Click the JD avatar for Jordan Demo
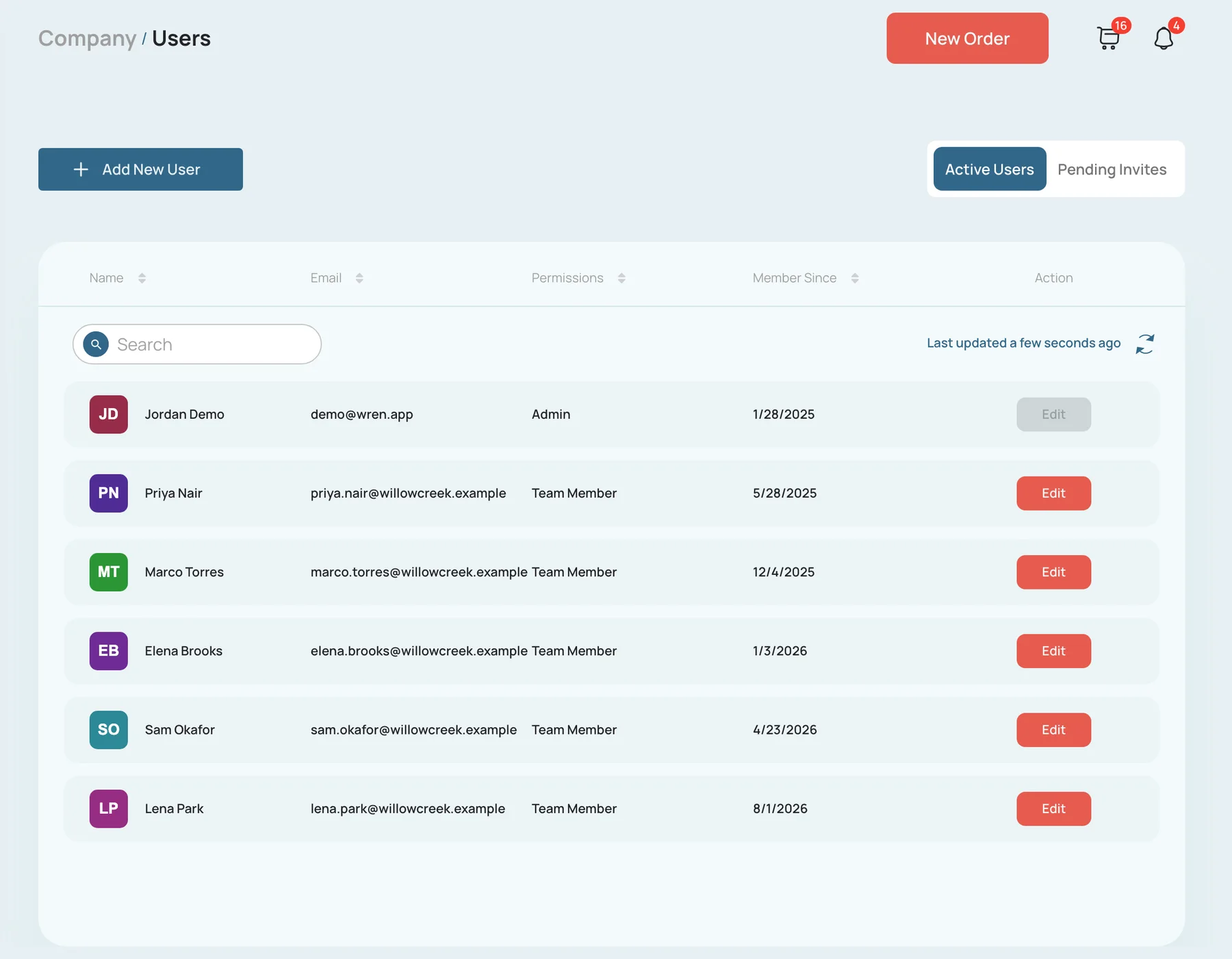 coord(109,414)
